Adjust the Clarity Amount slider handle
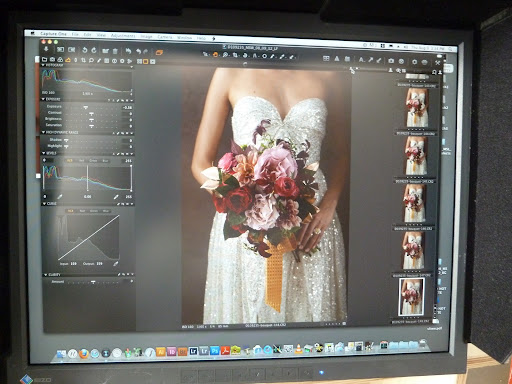Screen dimensions: 512x384 tap(93, 283)
